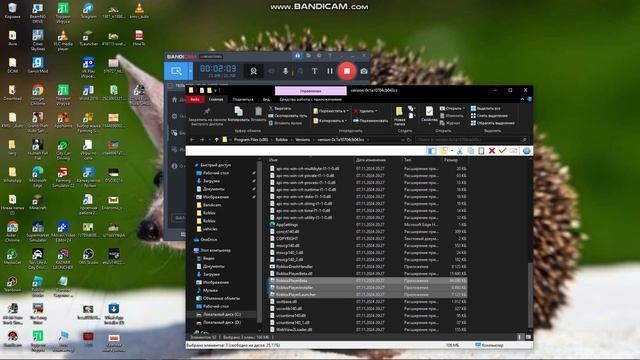The width and height of the screenshot is (640, 360).
Task: Go up one folder with the up arrow
Action: click(217, 140)
